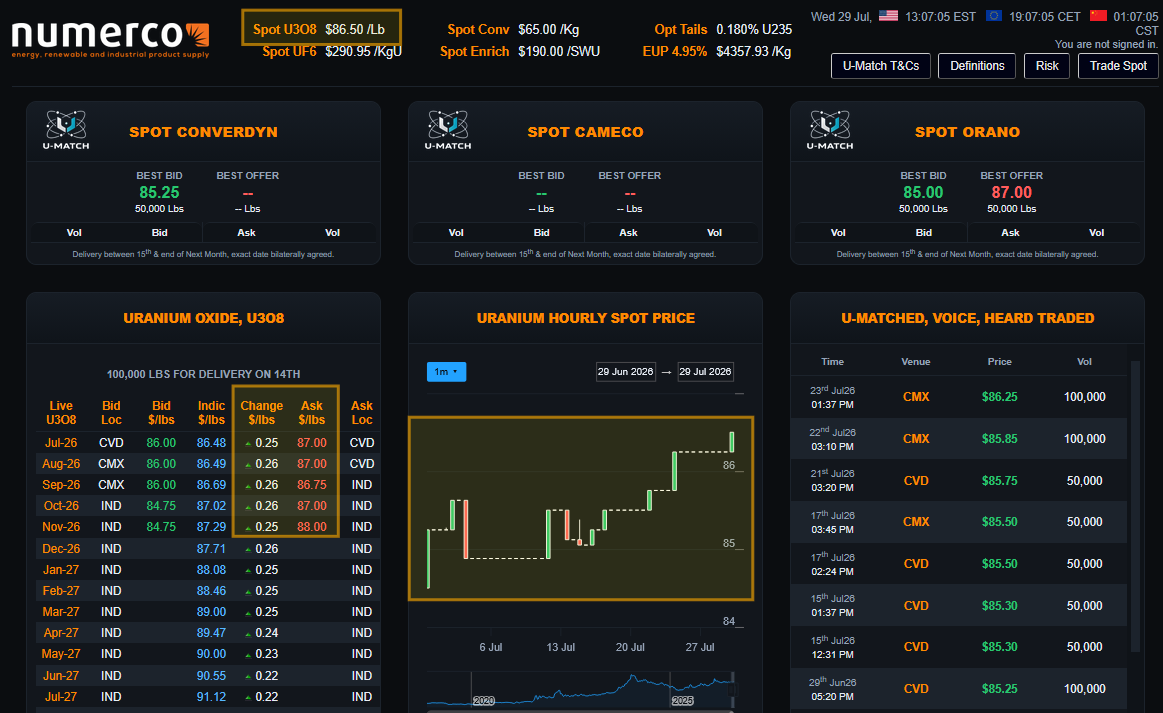Click the Price column header in trades table
The height and width of the screenshot is (713, 1163).
coord(999,362)
